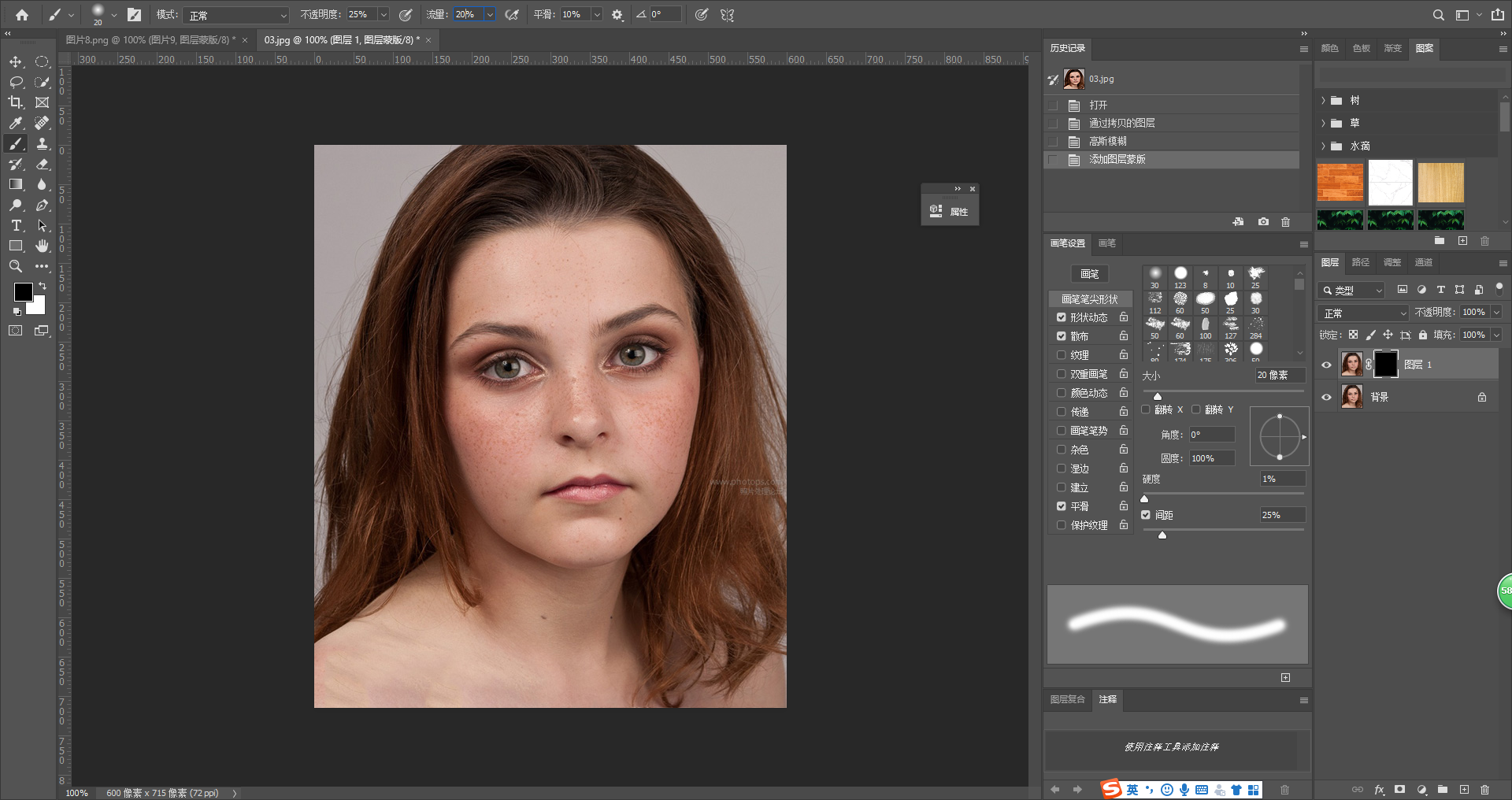Image resolution: width=1512 pixels, height=800 pixels.
Task: Switch to the 图片8.png document tab
Action: click(150, 39)
